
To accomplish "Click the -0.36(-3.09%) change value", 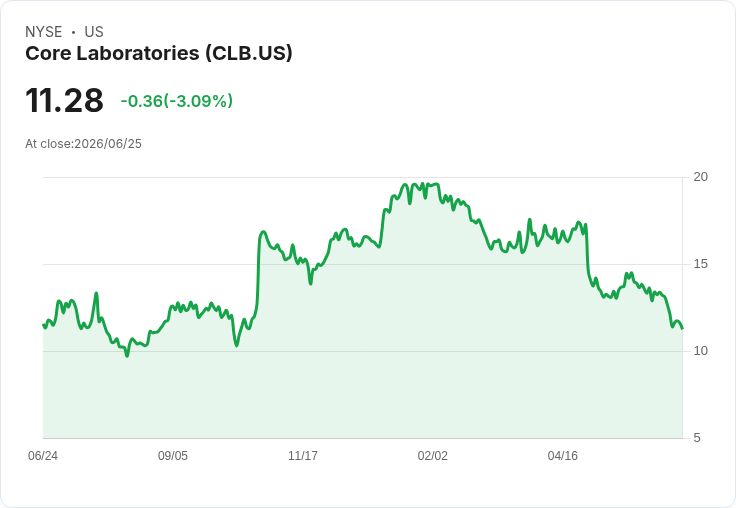I will click(176, 101).
